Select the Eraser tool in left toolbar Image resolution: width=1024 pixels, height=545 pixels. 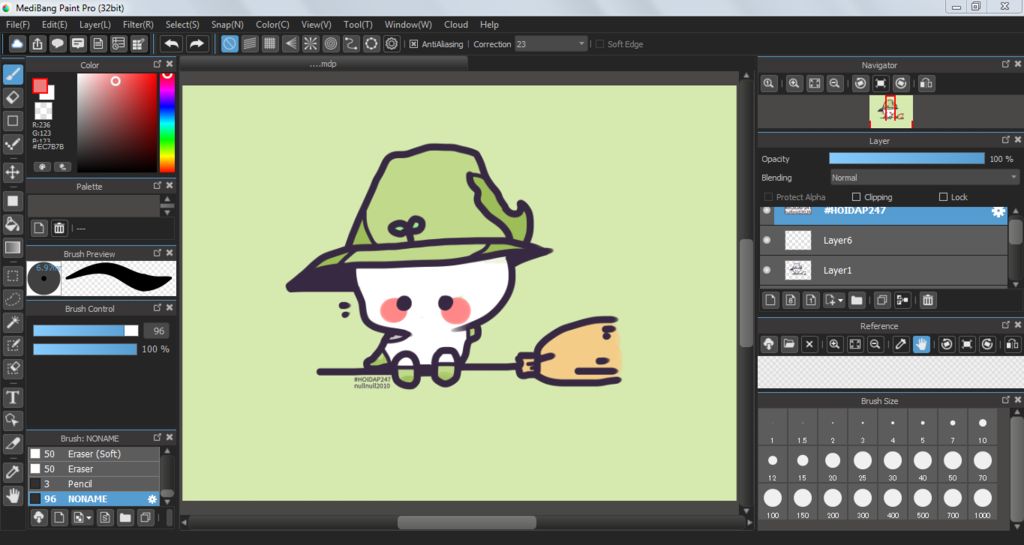pos(12,98)
